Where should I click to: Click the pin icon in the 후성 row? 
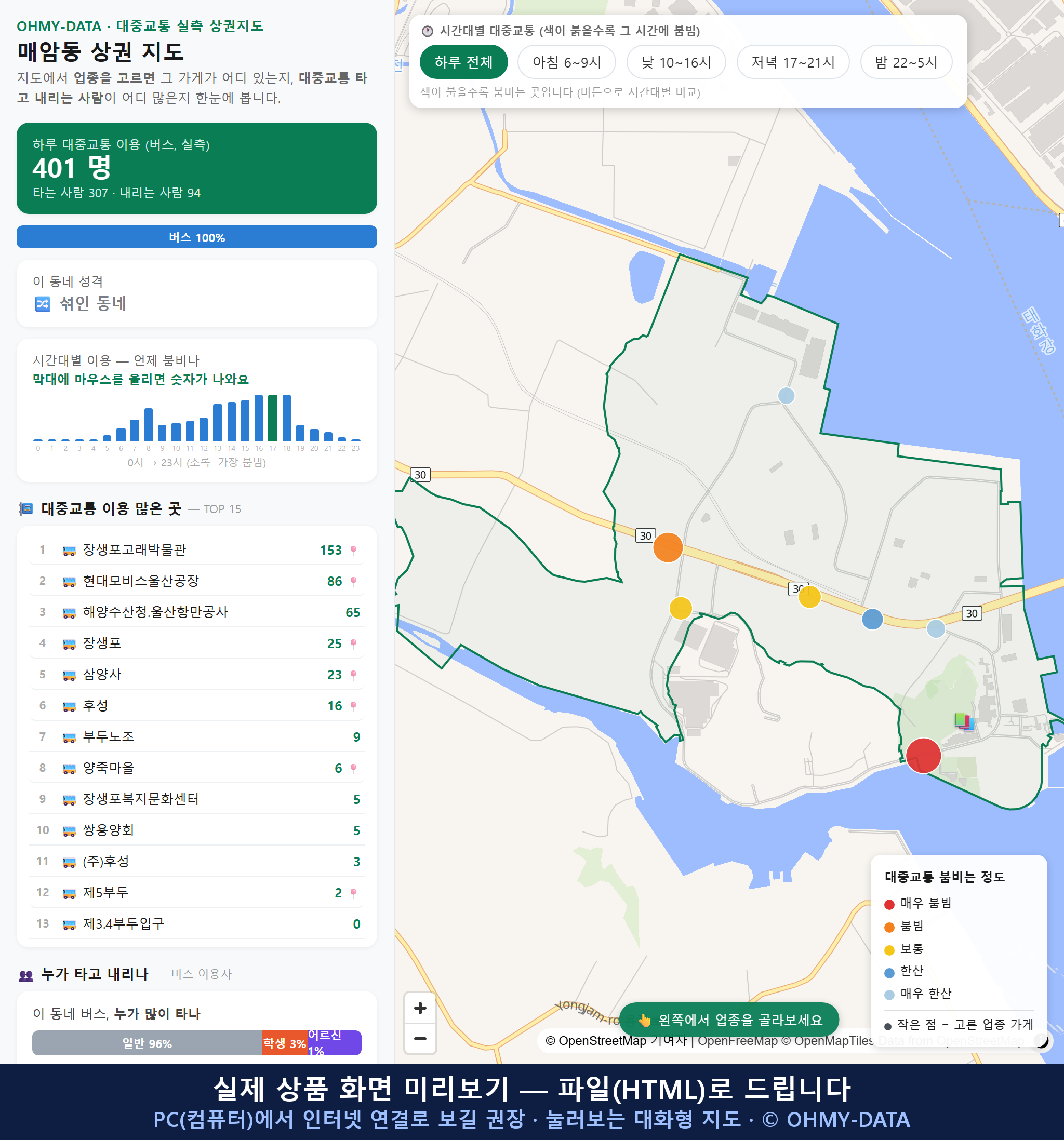pyautogui.click(x=353, y=706)
